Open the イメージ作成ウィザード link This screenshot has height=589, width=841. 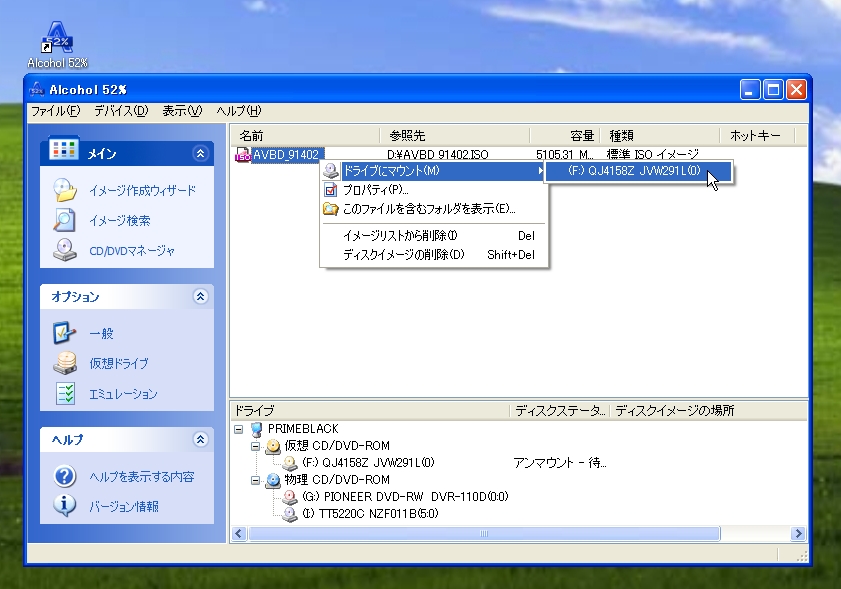(x=142, y=190)
